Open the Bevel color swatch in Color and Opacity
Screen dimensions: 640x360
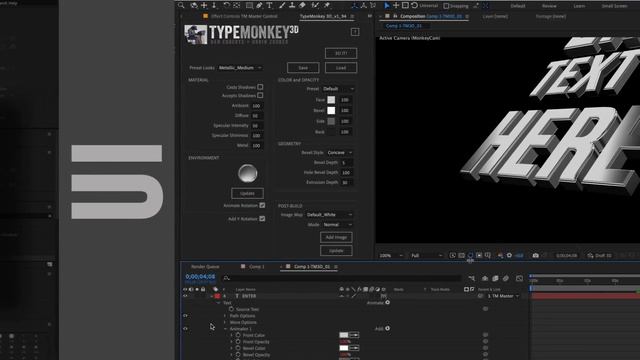pyautogui.click(x=331, y=110)
